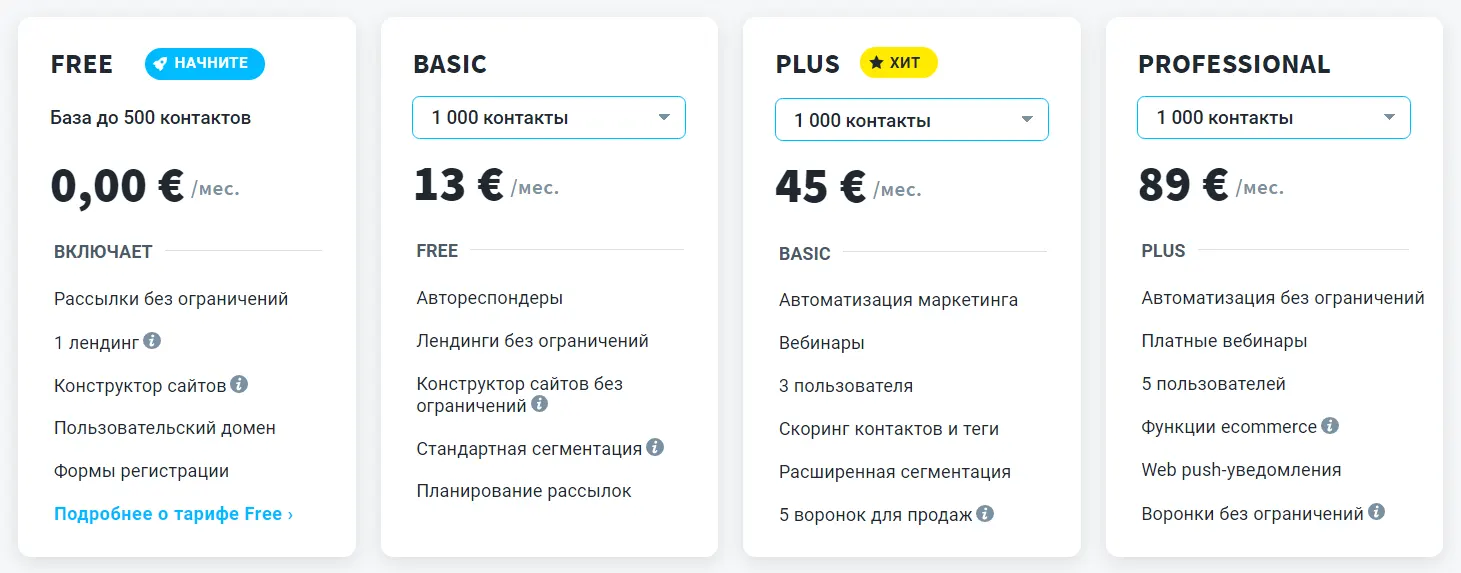This screenshot has width=1461, height=573.
Task: Open the Plus plan contacts dropdown
Action: [911, 120]
